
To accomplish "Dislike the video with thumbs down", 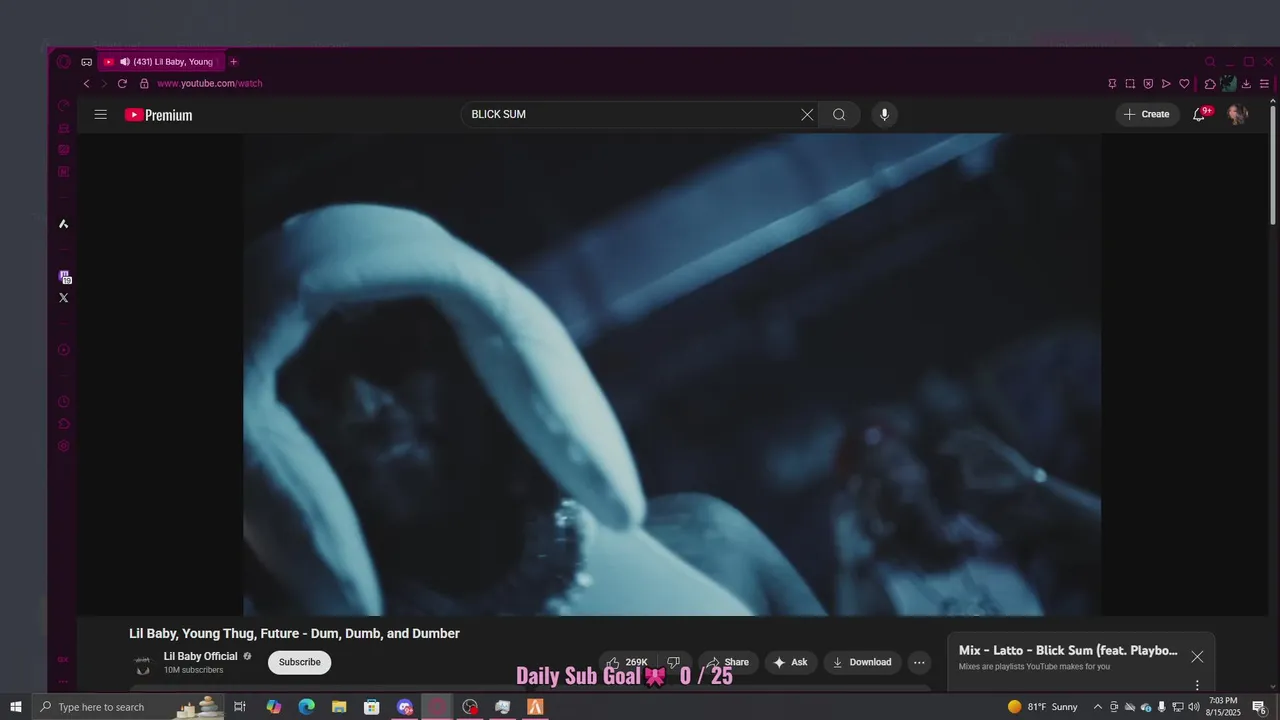I will pos(673,662).
